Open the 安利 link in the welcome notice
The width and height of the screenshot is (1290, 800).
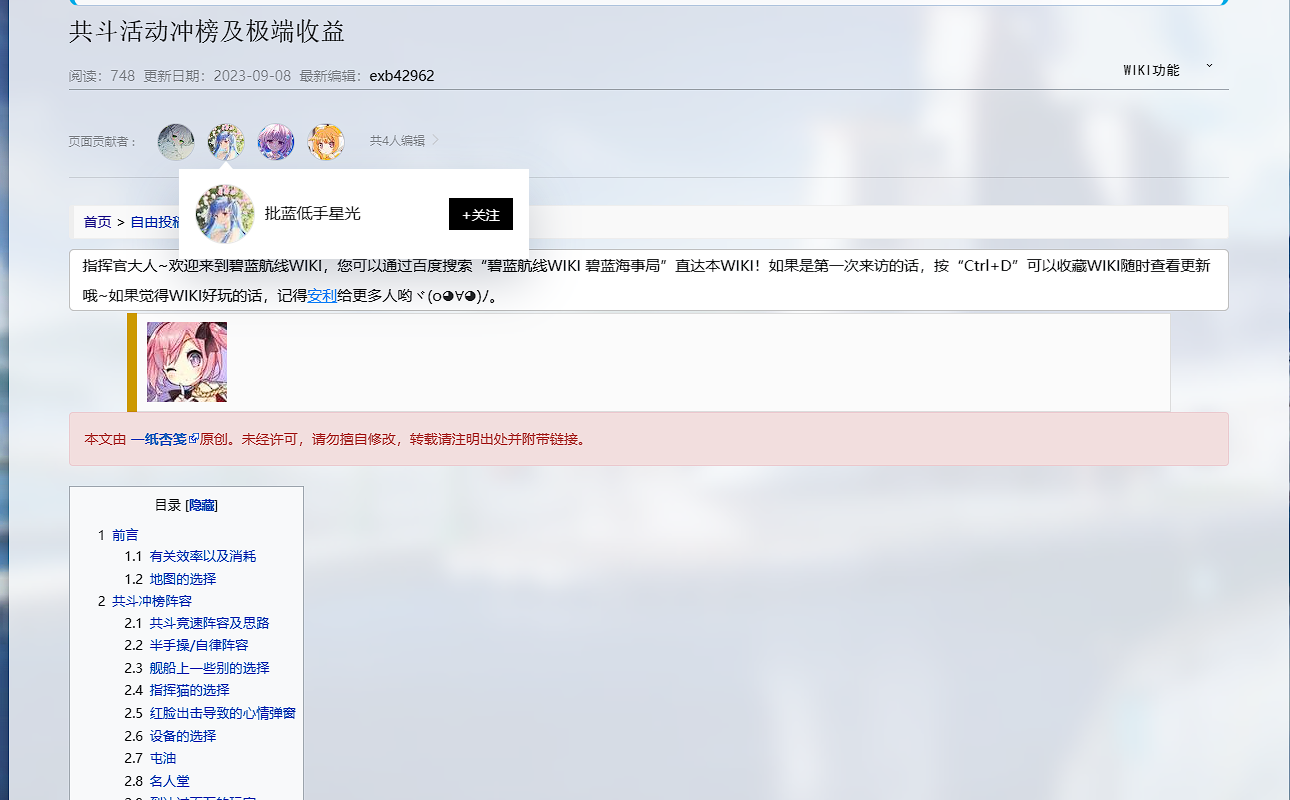click(322, 295)
